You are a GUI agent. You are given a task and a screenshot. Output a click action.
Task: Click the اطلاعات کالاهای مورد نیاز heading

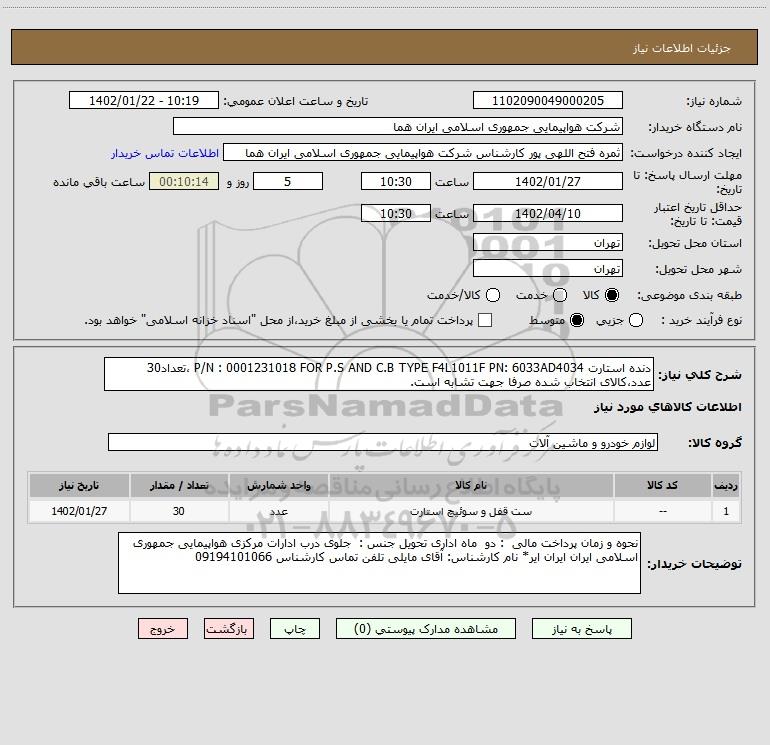click(x=668, y=407)
